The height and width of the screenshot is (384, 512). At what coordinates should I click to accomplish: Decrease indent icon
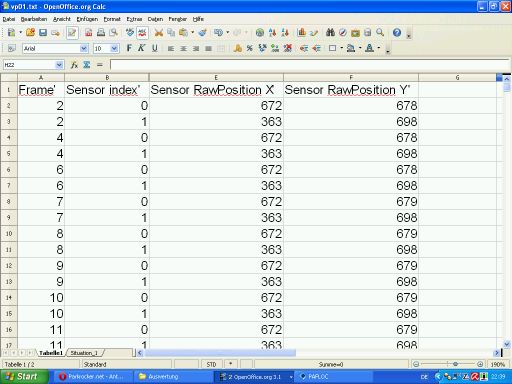(304, 48)
